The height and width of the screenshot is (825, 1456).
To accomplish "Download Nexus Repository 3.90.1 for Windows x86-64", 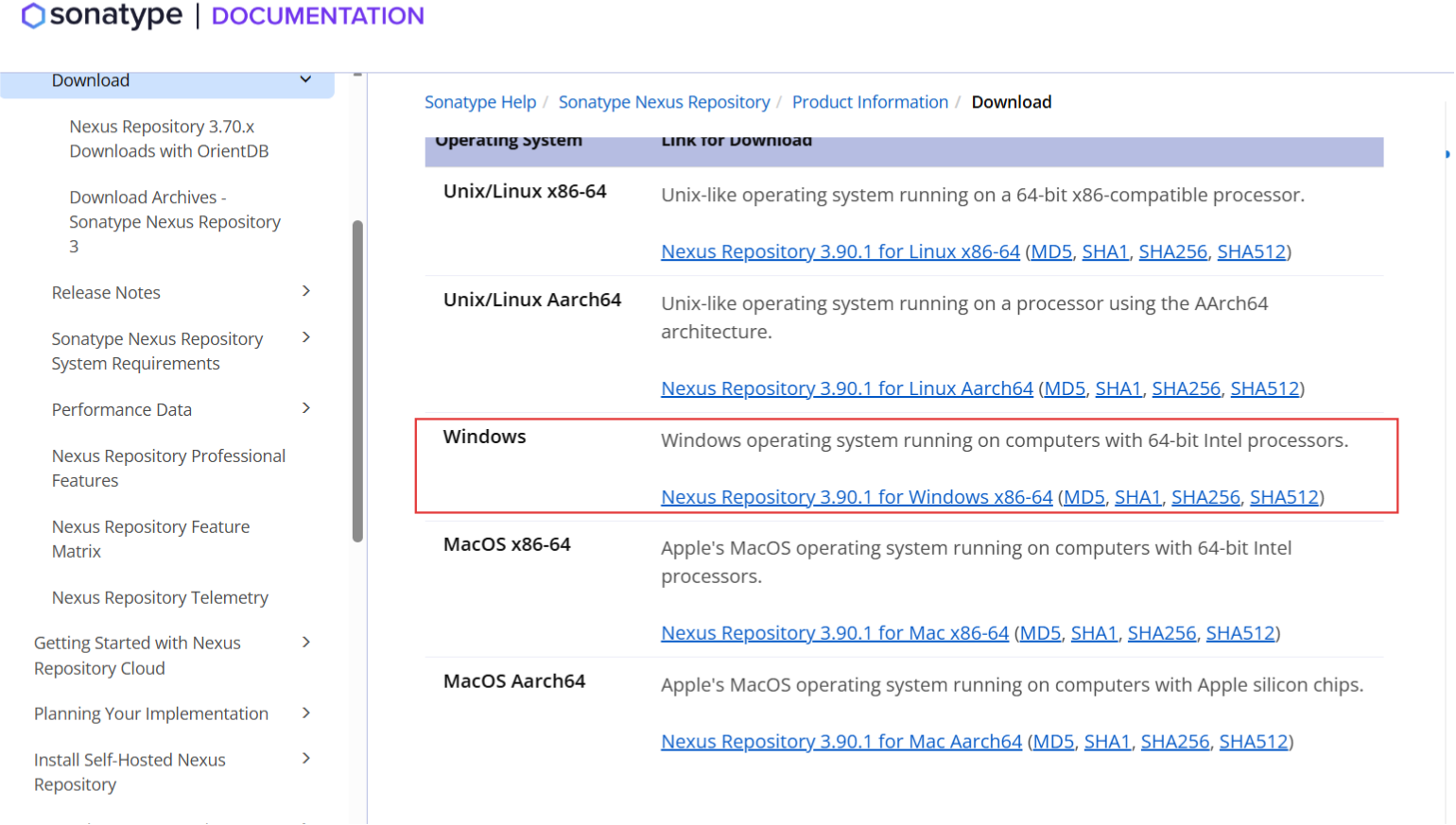I will 857,498.
